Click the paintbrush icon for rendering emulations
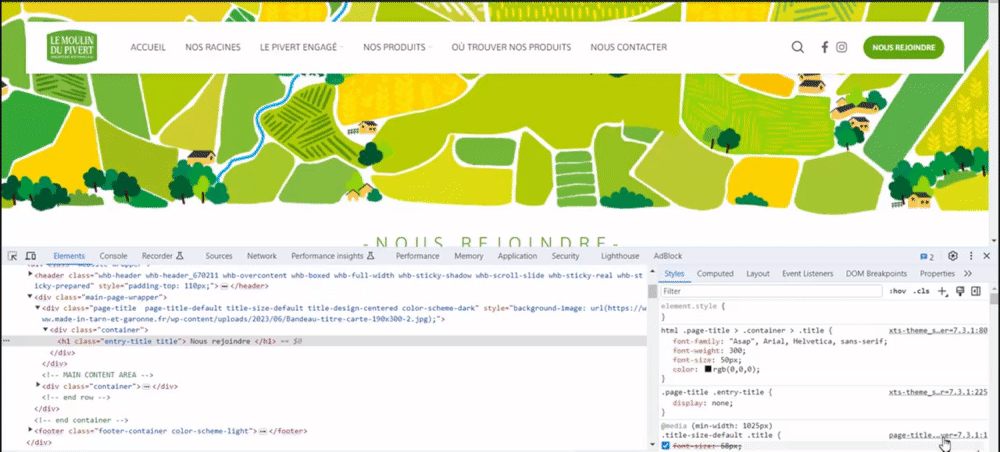 [960, 291]
